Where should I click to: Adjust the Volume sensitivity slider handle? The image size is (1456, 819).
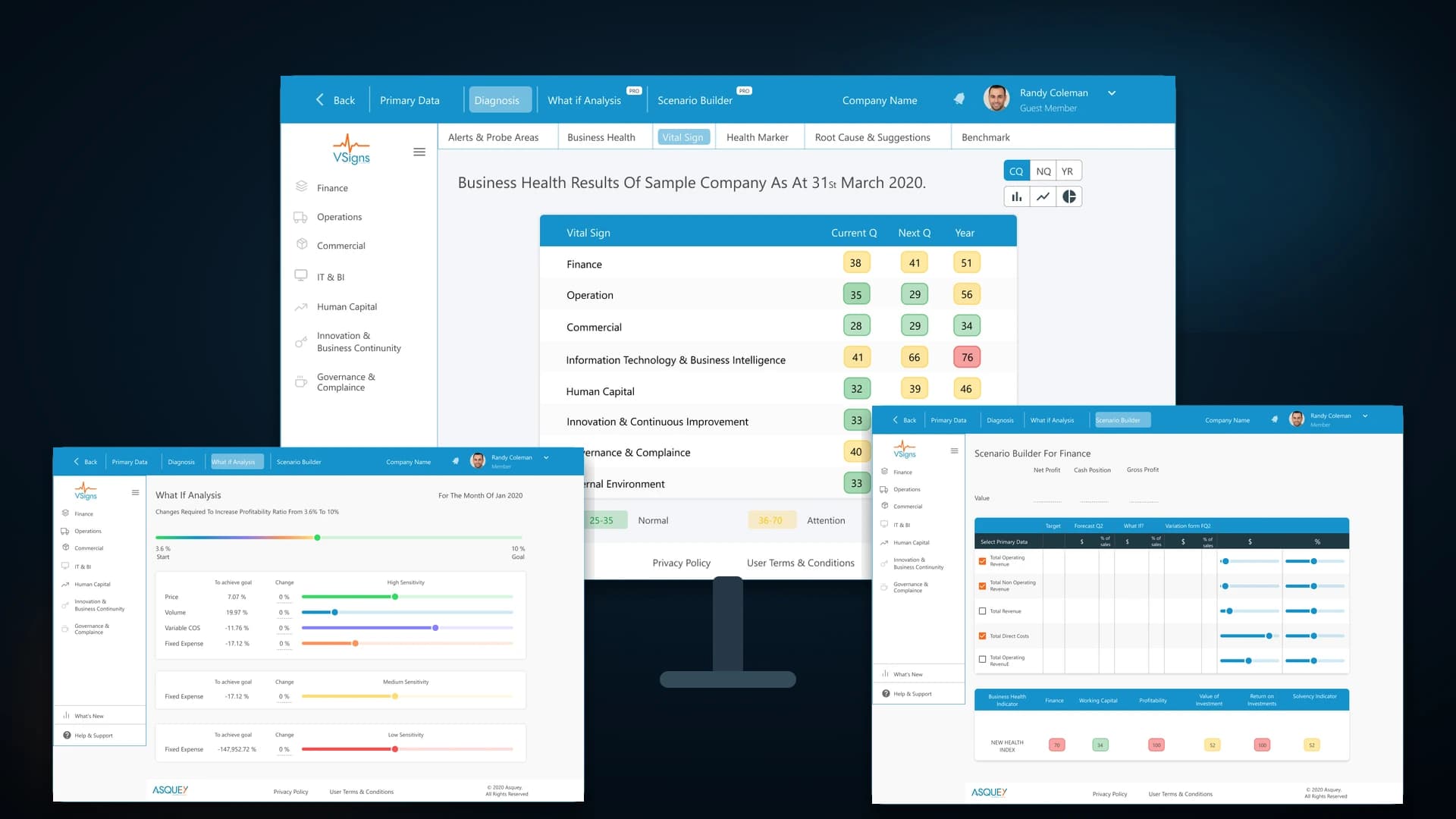[x=334, y=612]
